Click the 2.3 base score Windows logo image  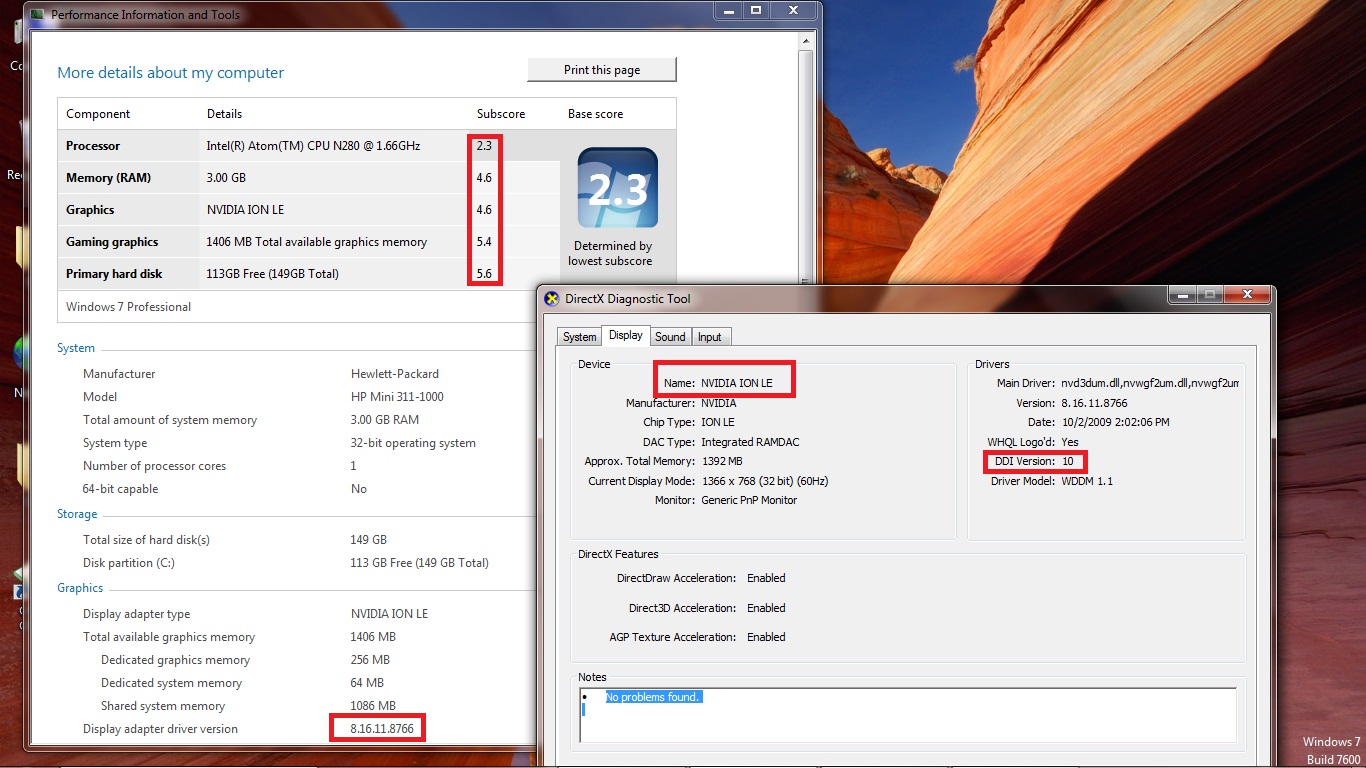pos(618,188)
